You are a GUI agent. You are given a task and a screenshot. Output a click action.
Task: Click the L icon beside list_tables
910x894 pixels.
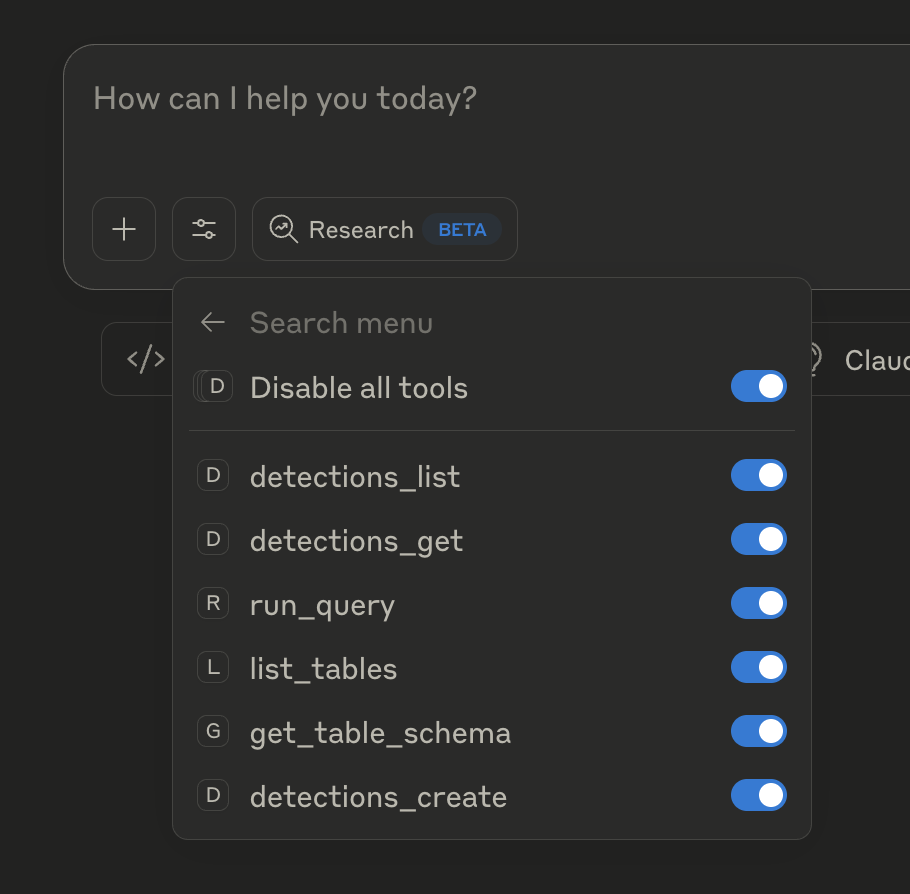tap(213, 667)
